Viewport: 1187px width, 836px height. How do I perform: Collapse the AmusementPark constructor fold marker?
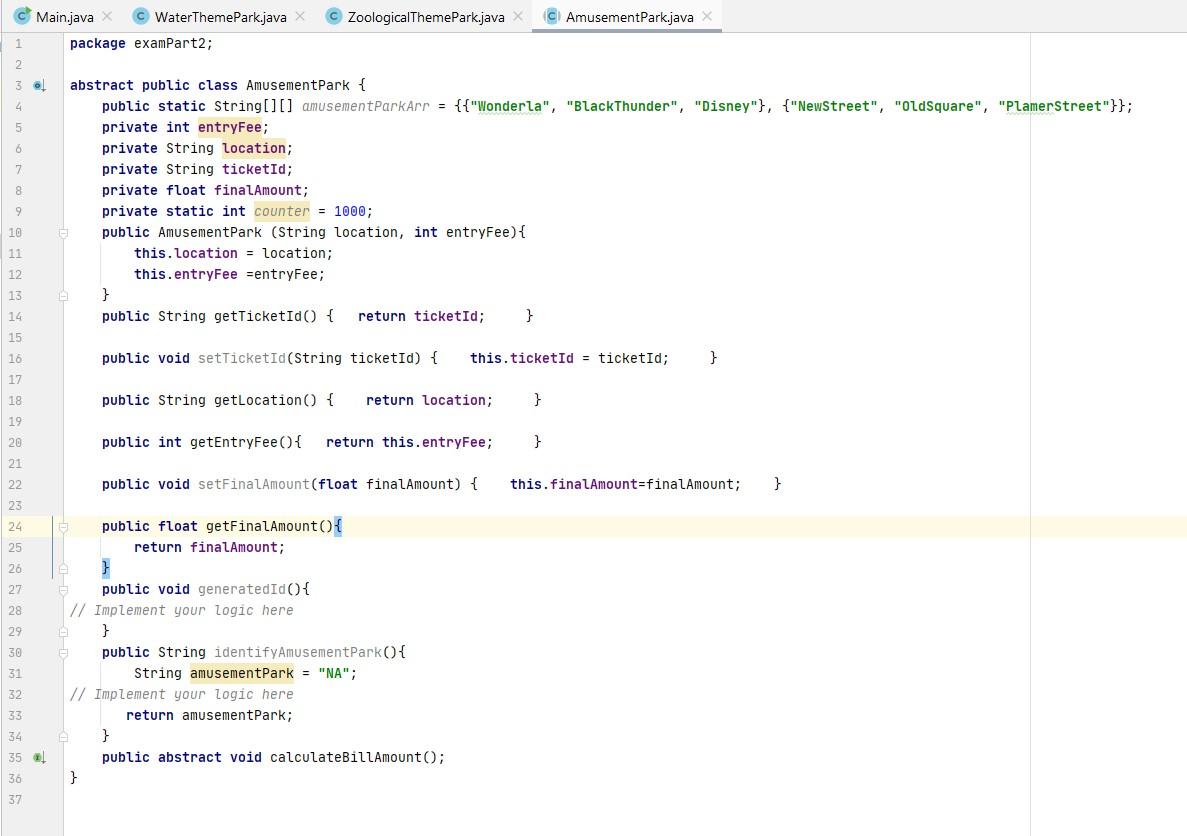[64, 233]
